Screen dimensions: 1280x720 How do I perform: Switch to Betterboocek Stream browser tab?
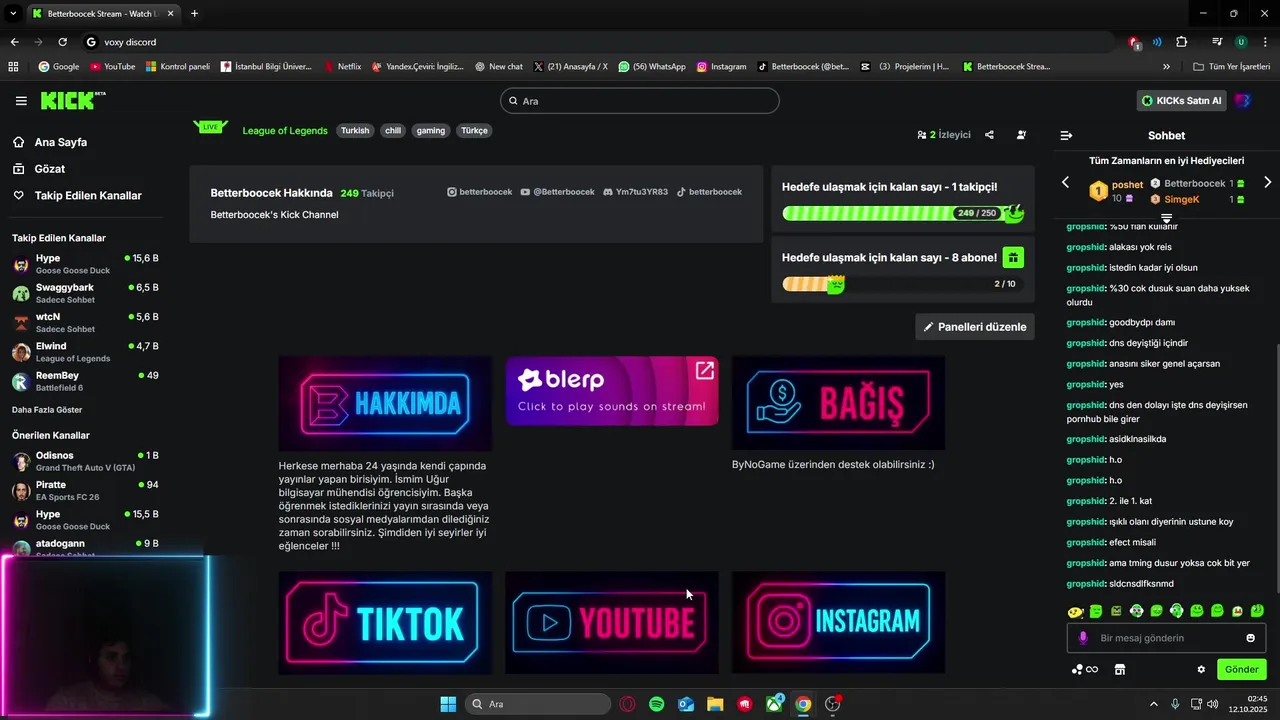coord(103,14)
